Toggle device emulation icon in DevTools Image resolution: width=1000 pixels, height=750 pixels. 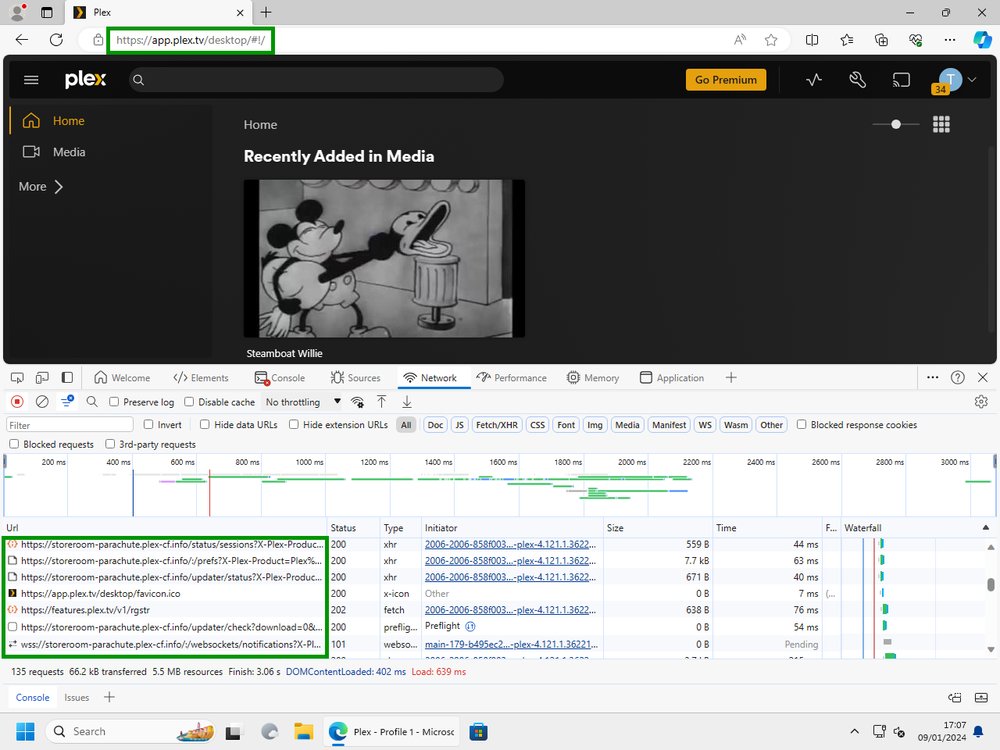pyautogui.click(x=42, y=378)
